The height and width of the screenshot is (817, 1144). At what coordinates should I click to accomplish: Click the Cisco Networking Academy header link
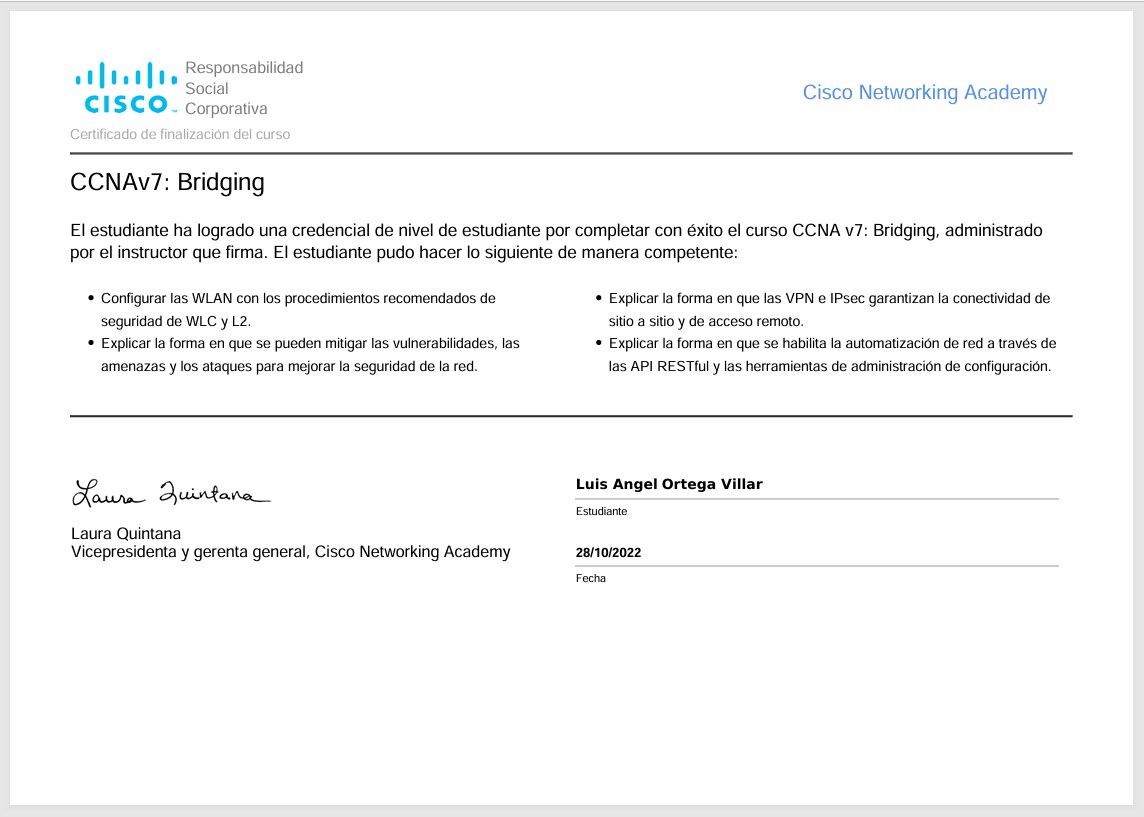pyautogui.click(x=924, y=93)
